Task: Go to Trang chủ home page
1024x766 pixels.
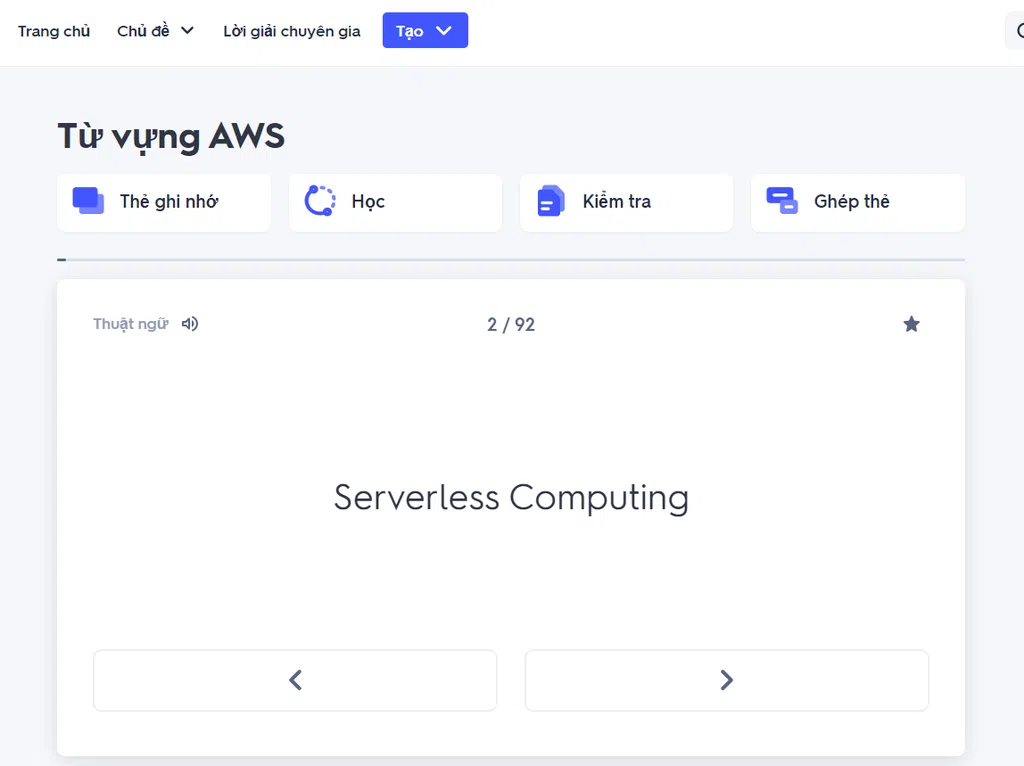Action: [x=54, y=31]
